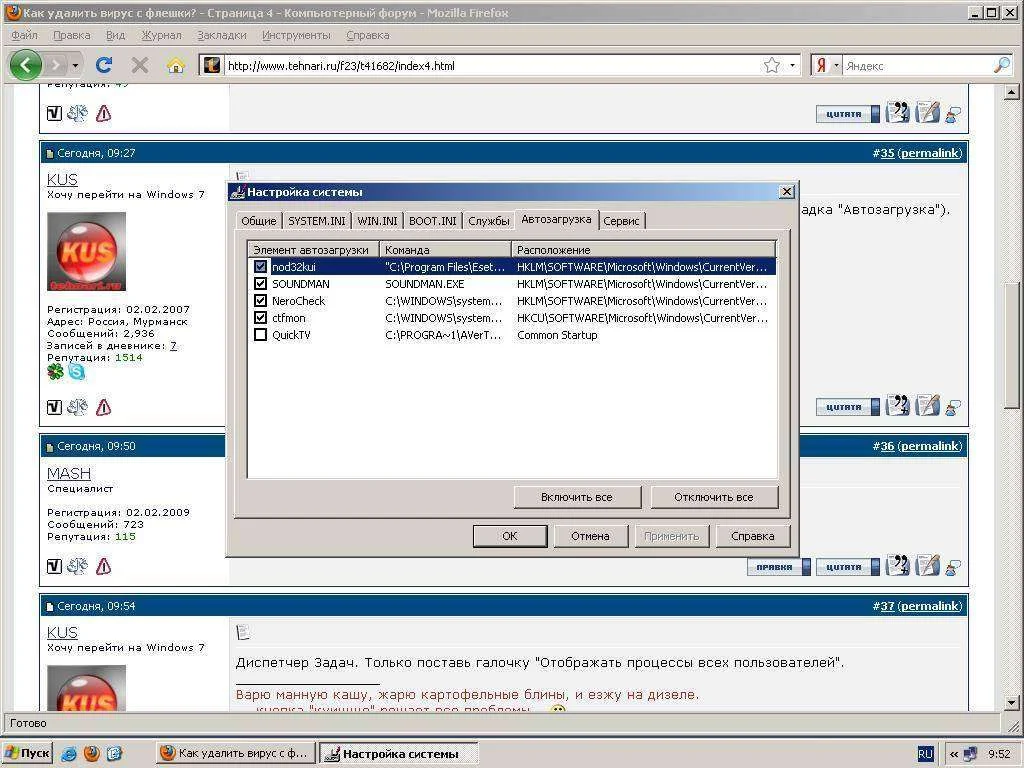Click the Skype icon in KUS profile
This screenshot has height=768, width=1024.
point(76,372)
